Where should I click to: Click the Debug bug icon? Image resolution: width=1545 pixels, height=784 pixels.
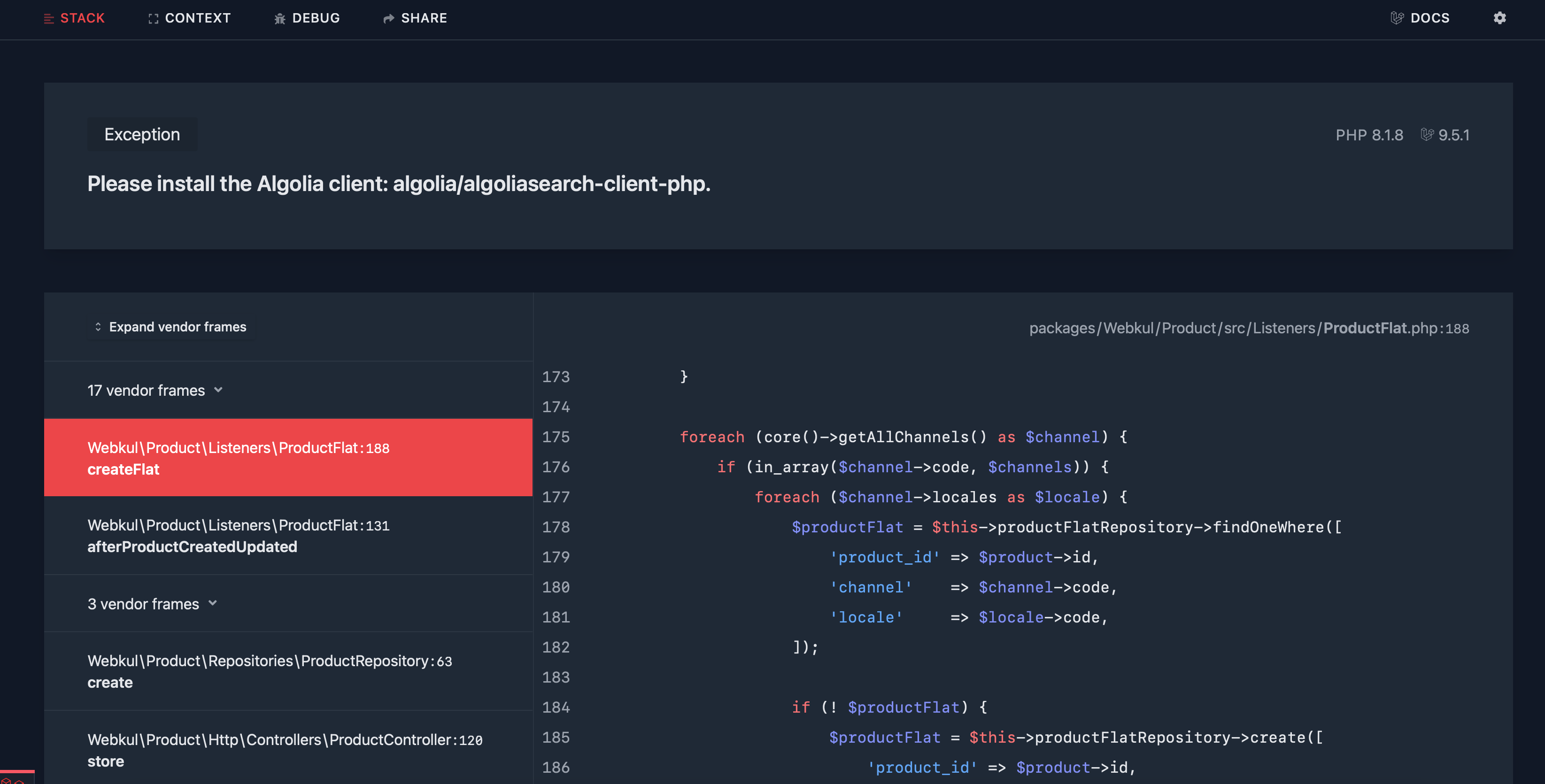[279, 19]
